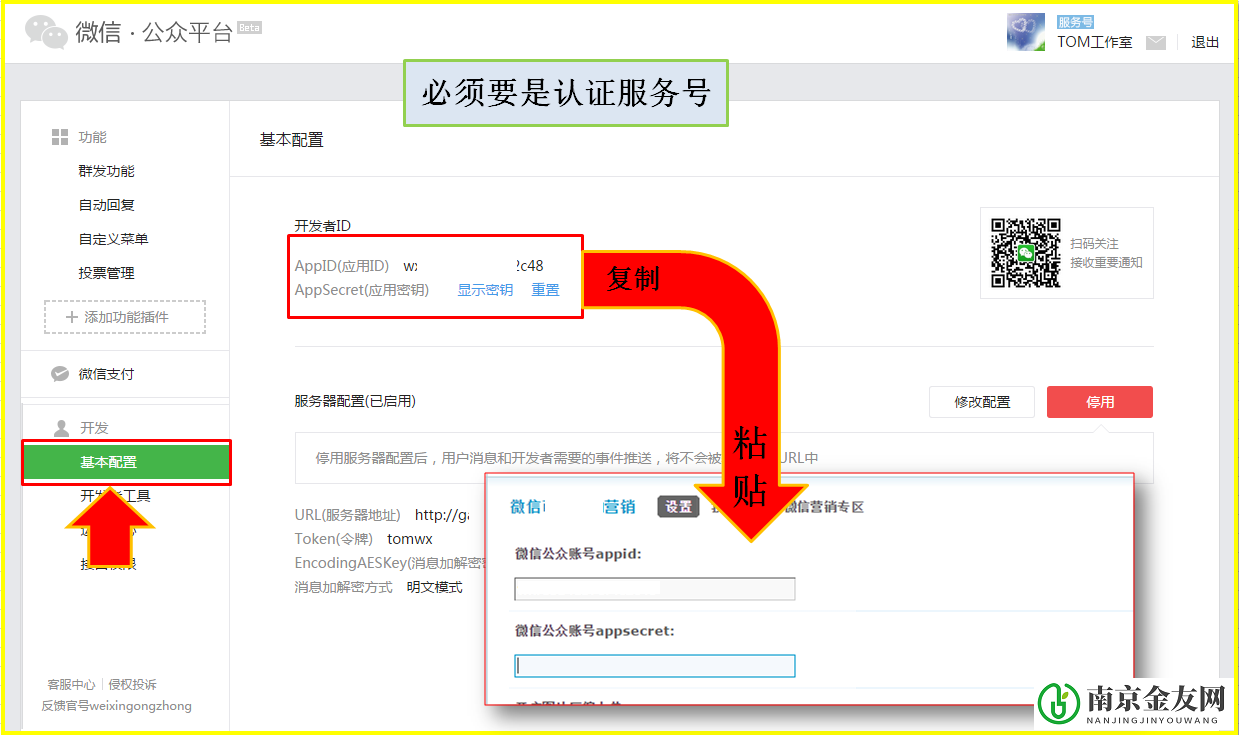Click the 重置 link next to AppSecret
1239x735 pixels.
pyautogui.click(x=545, y=289)
